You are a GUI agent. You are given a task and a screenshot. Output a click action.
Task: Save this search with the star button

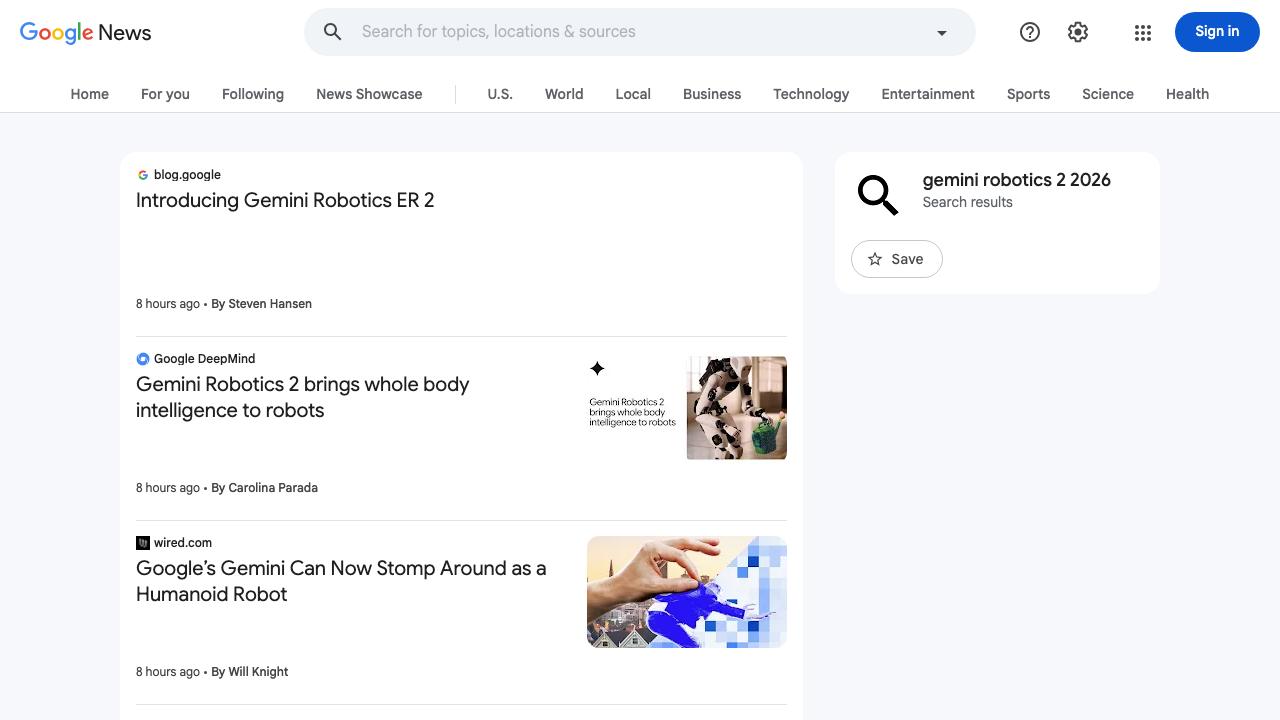click(x=896, y=259)
